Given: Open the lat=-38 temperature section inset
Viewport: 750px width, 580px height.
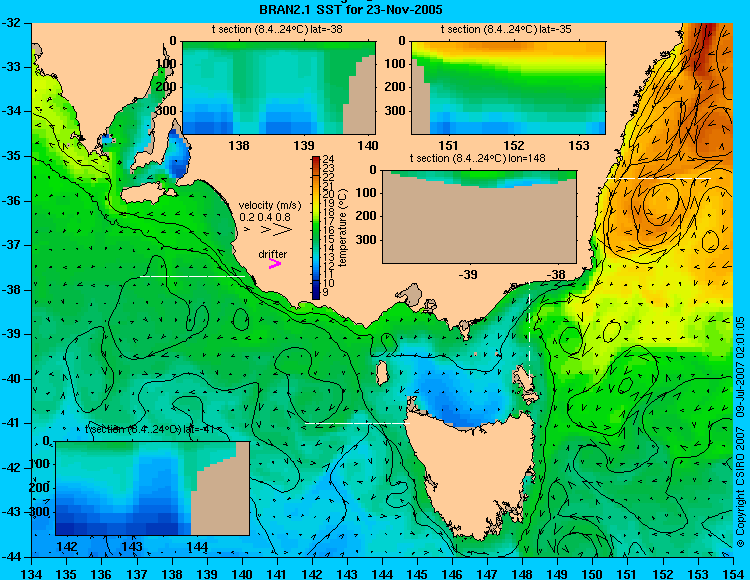Looking at the screenshot, I should tap(279, 88).
